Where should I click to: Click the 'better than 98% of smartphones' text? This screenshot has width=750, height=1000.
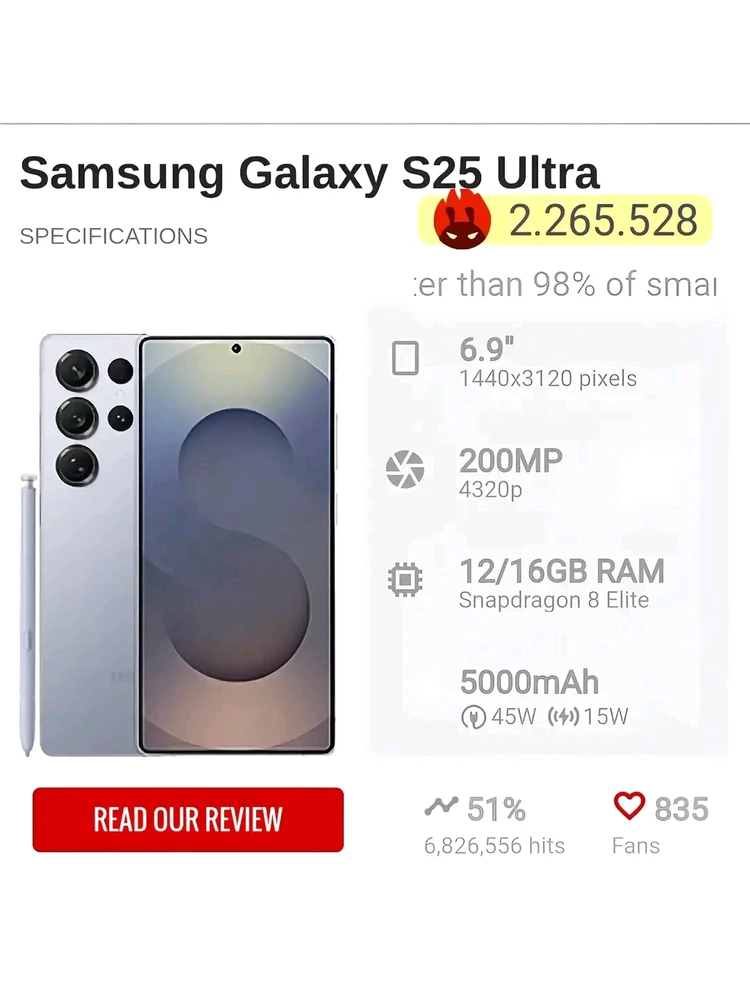[566, 285]
